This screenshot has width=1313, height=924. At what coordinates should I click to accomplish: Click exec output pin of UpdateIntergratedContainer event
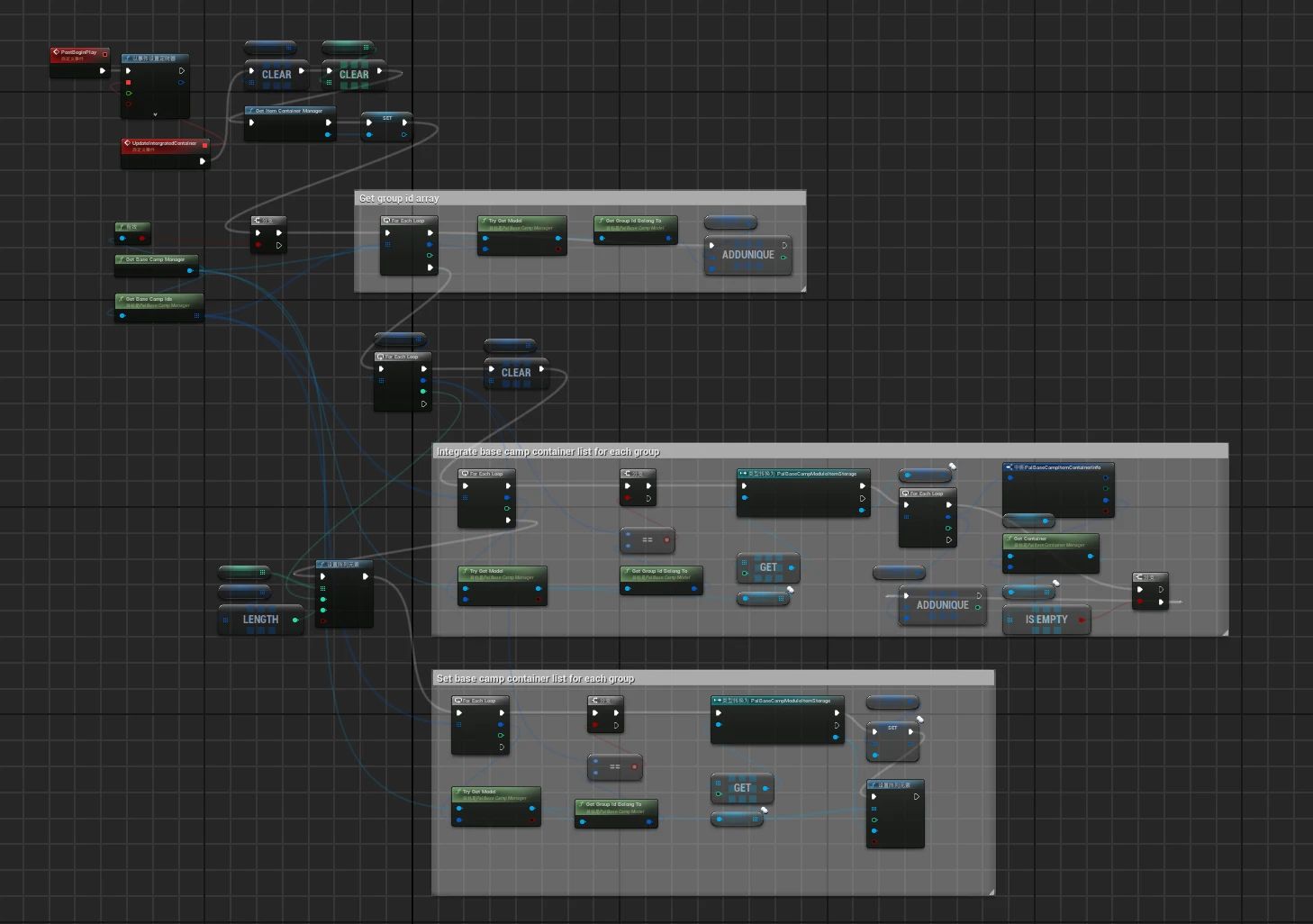point(202,161)
